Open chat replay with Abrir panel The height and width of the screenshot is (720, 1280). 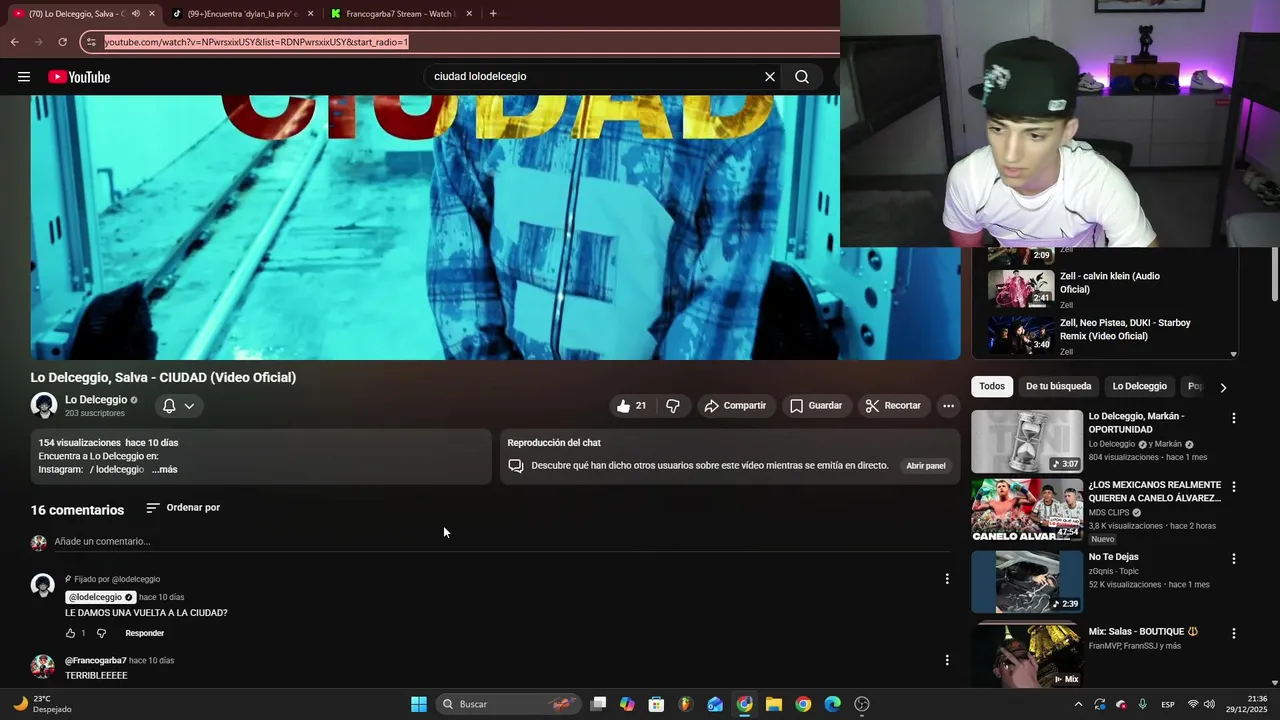click(926, 466)
